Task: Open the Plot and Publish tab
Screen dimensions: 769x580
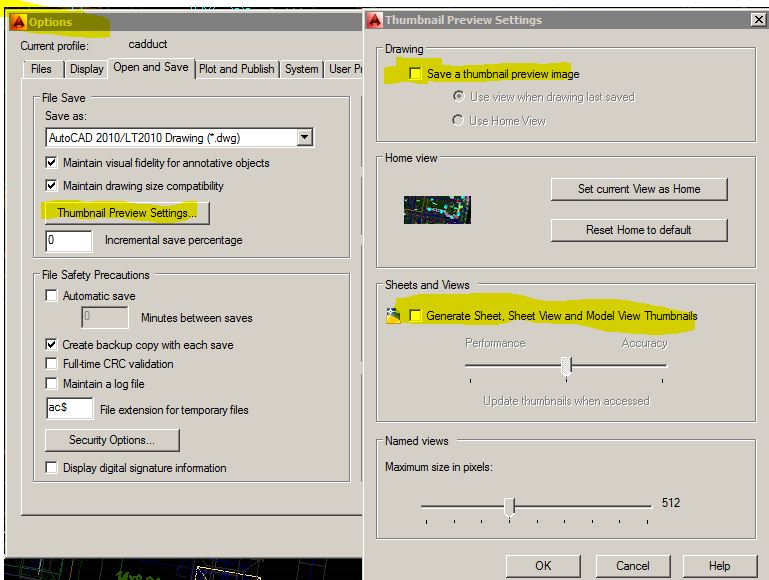Action: point(237,69)
